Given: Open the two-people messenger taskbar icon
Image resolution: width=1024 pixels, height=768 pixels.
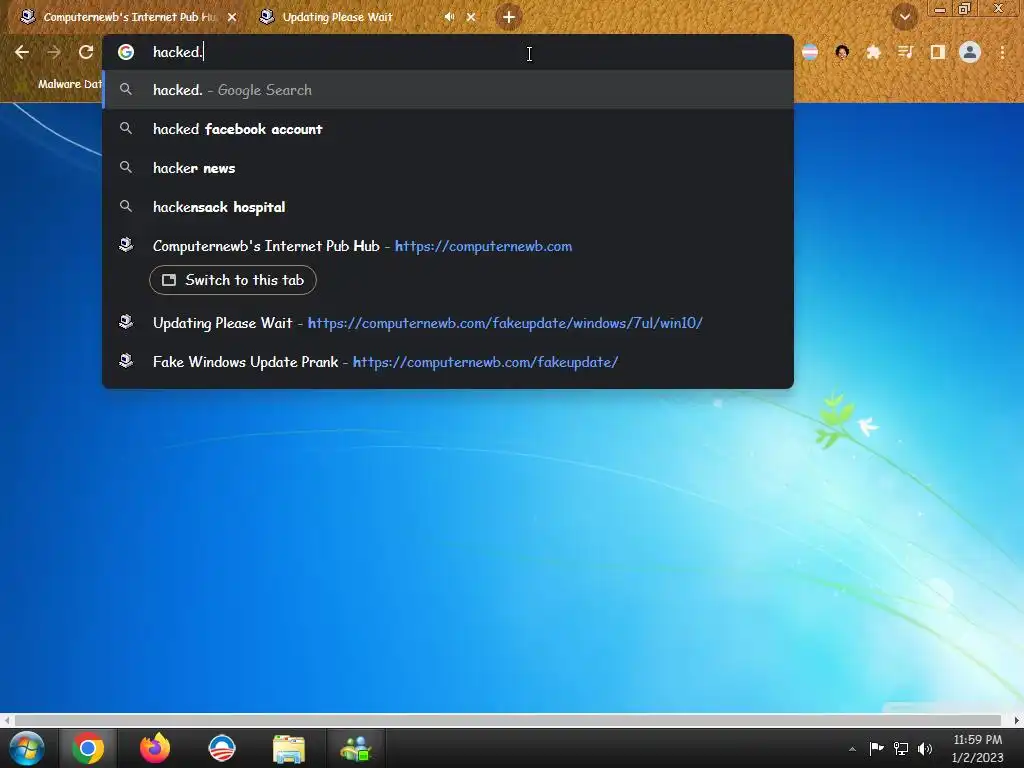Looking at the screenshot, I should (356, 748).
